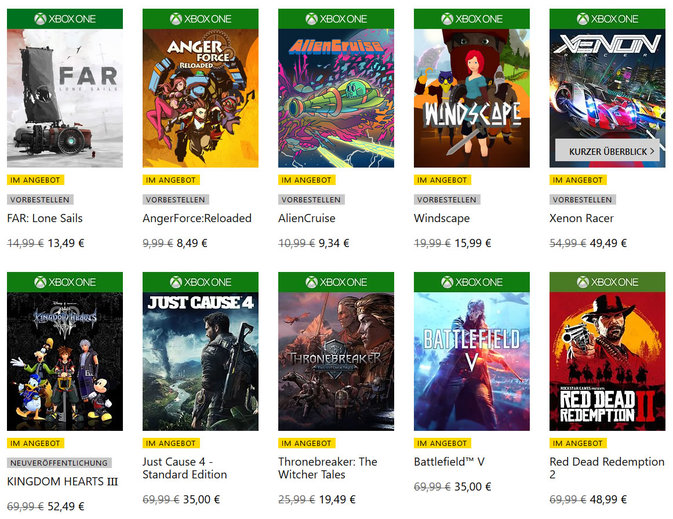
Task: Click the Im Angebot badge under AngerForce
Action: 171,180
